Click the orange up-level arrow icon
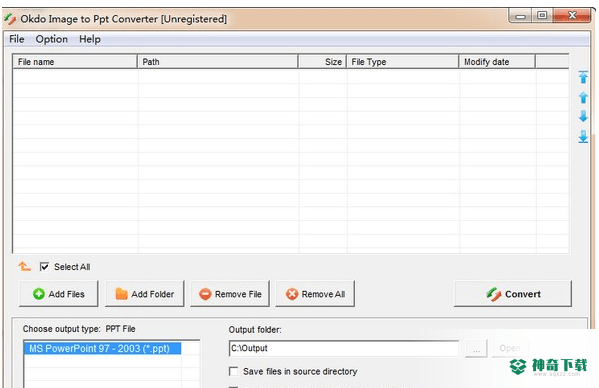Viewport: 599px width, 388px height. 24,266
